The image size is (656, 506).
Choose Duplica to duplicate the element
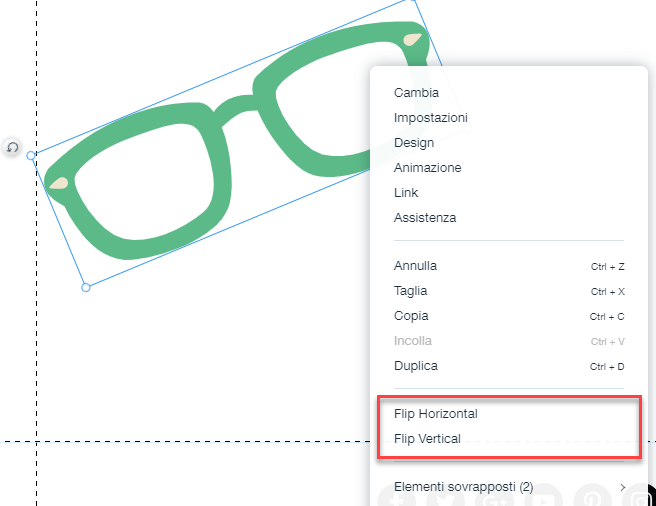[415, 366]
